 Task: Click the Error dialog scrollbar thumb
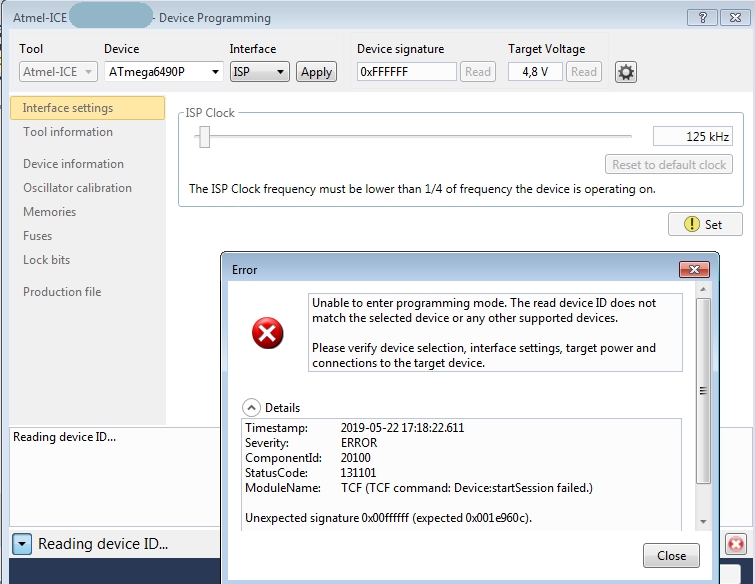(x=703, y=390)
